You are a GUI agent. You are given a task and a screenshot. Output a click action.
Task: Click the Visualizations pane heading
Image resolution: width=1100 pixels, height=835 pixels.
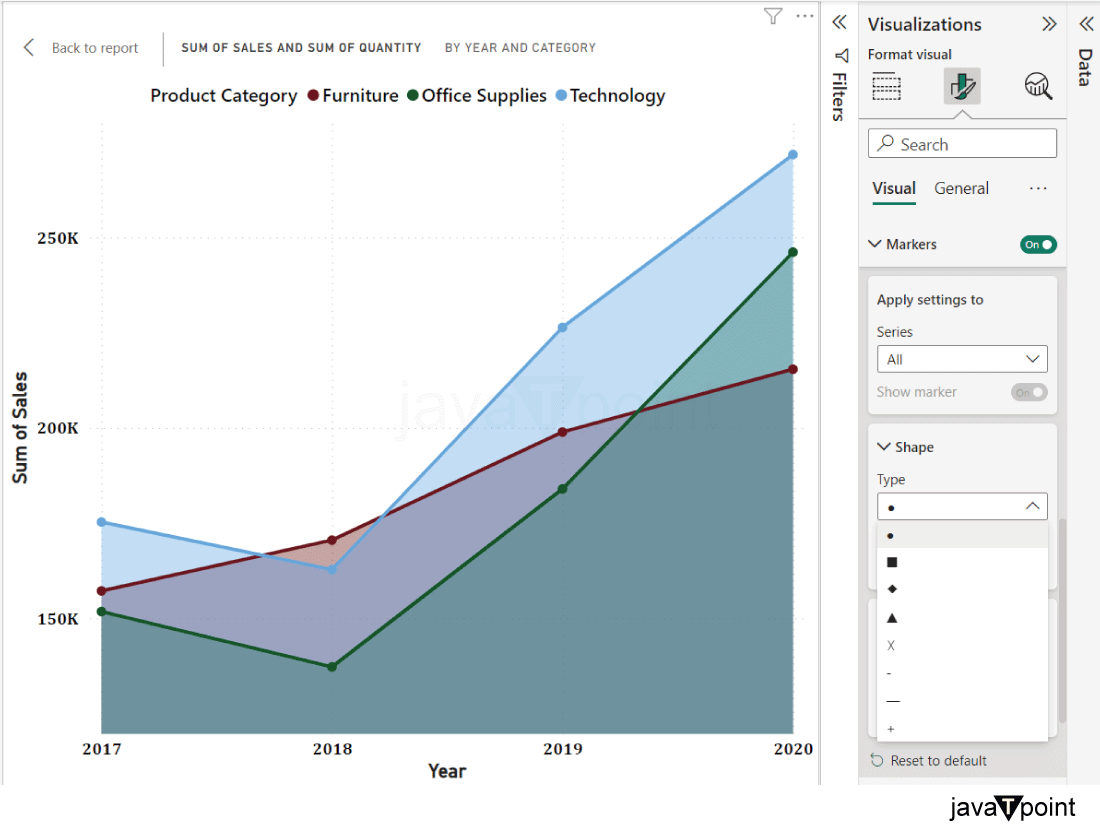[x=924, y=25]
